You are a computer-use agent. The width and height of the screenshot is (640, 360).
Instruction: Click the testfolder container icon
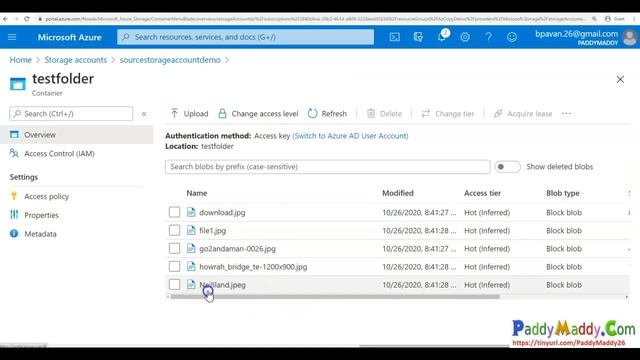click(x=18, y=84)
